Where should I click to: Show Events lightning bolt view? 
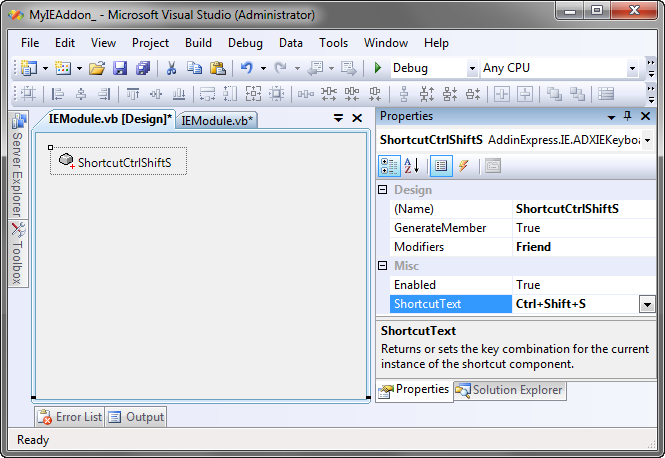click(x=464, y=166)
